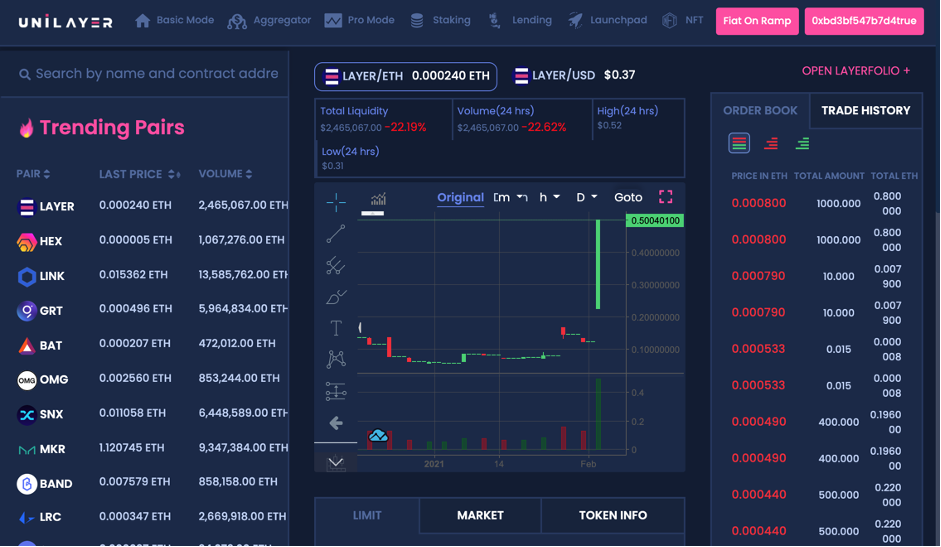Click the HEX token icon

(26, 242)
